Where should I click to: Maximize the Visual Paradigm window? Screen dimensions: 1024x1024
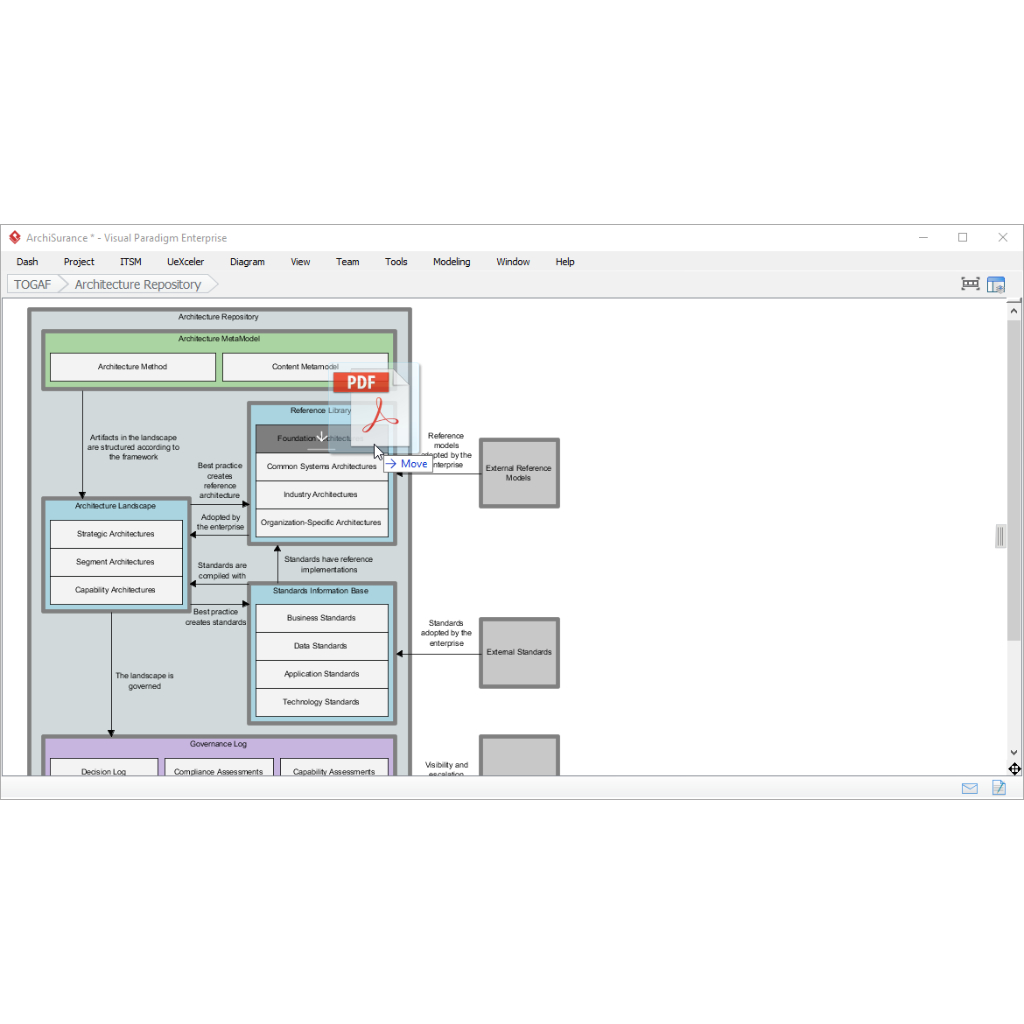(963, 237)
